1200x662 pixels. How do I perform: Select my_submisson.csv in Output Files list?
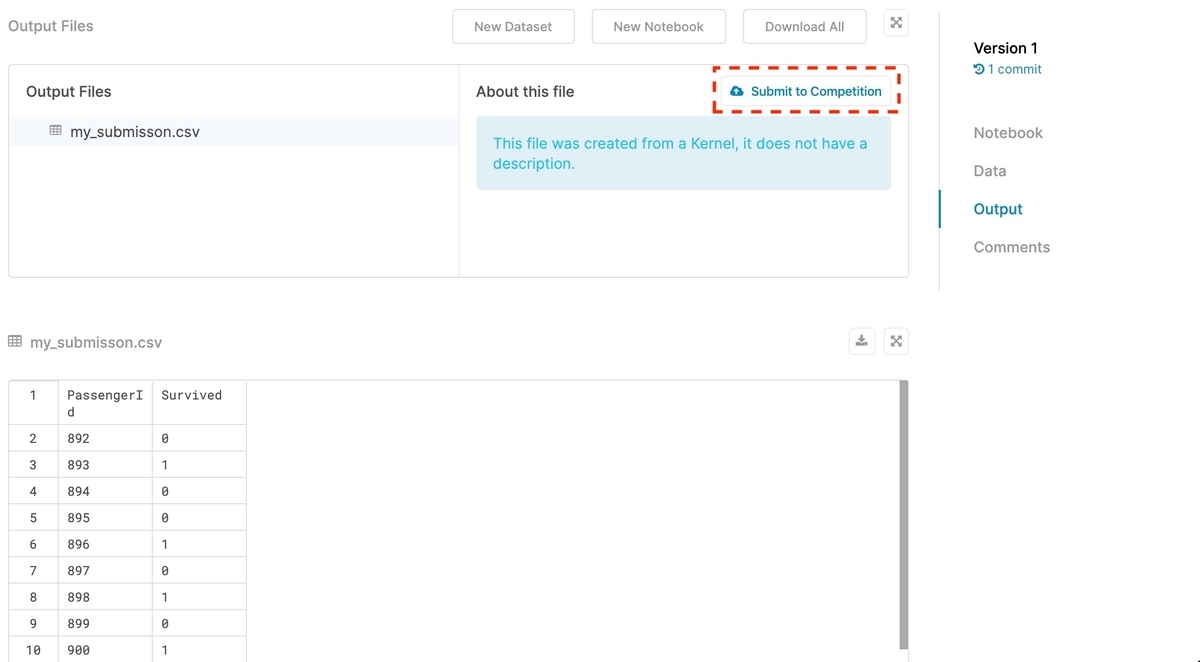234,131
